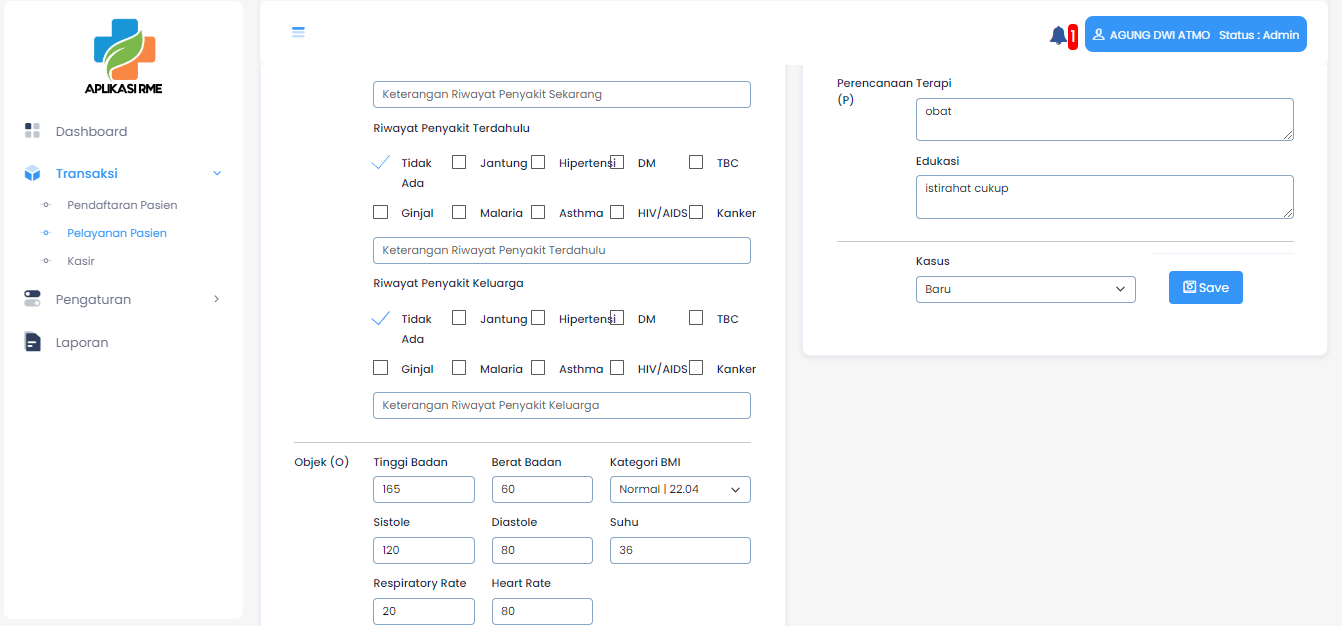Focus the Edukasi text area
Image resolution: width=1342 pixels, height=626 pixels.
tap(1104, 197)
